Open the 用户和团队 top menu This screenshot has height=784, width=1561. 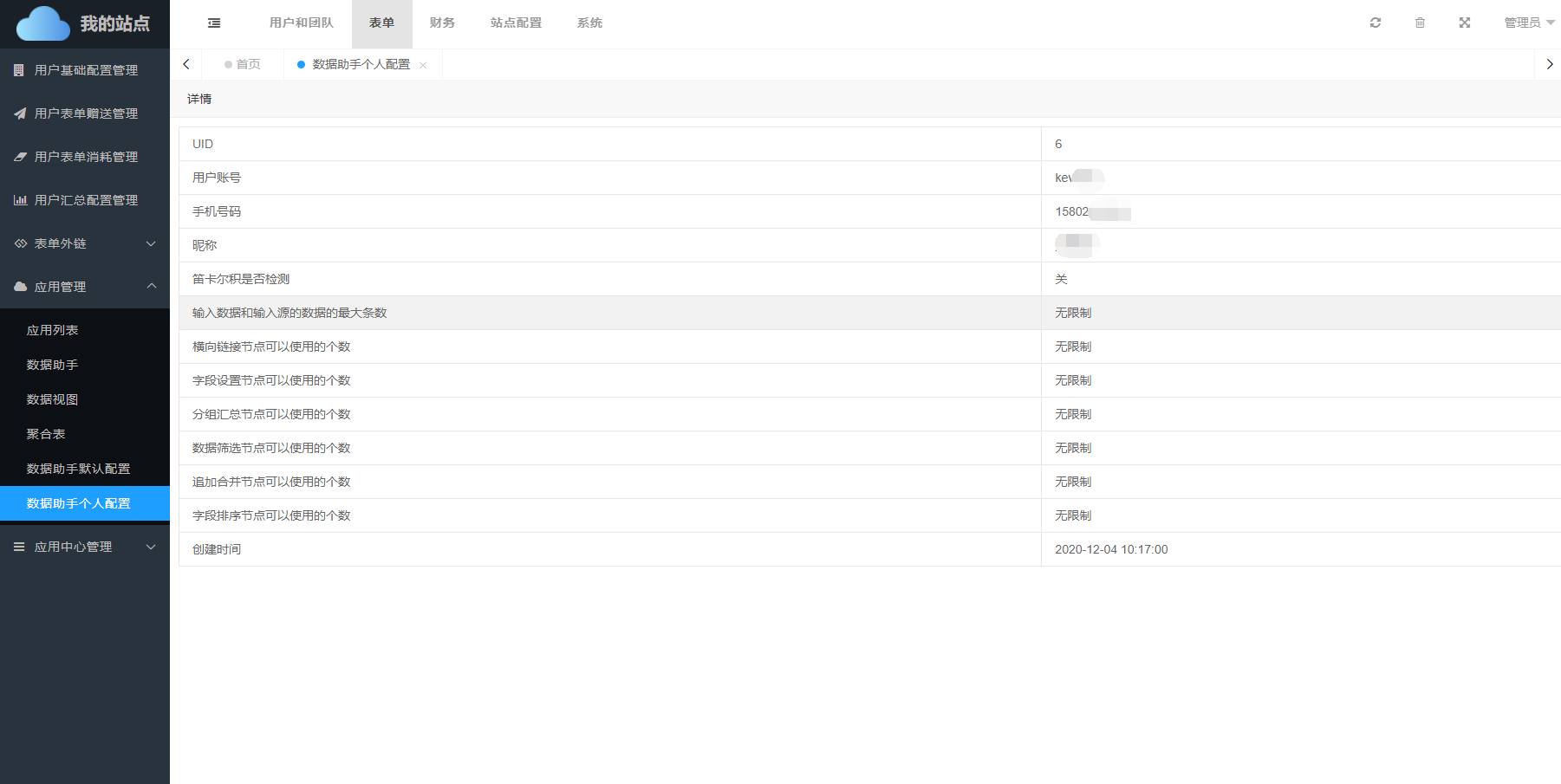point(301,23)
